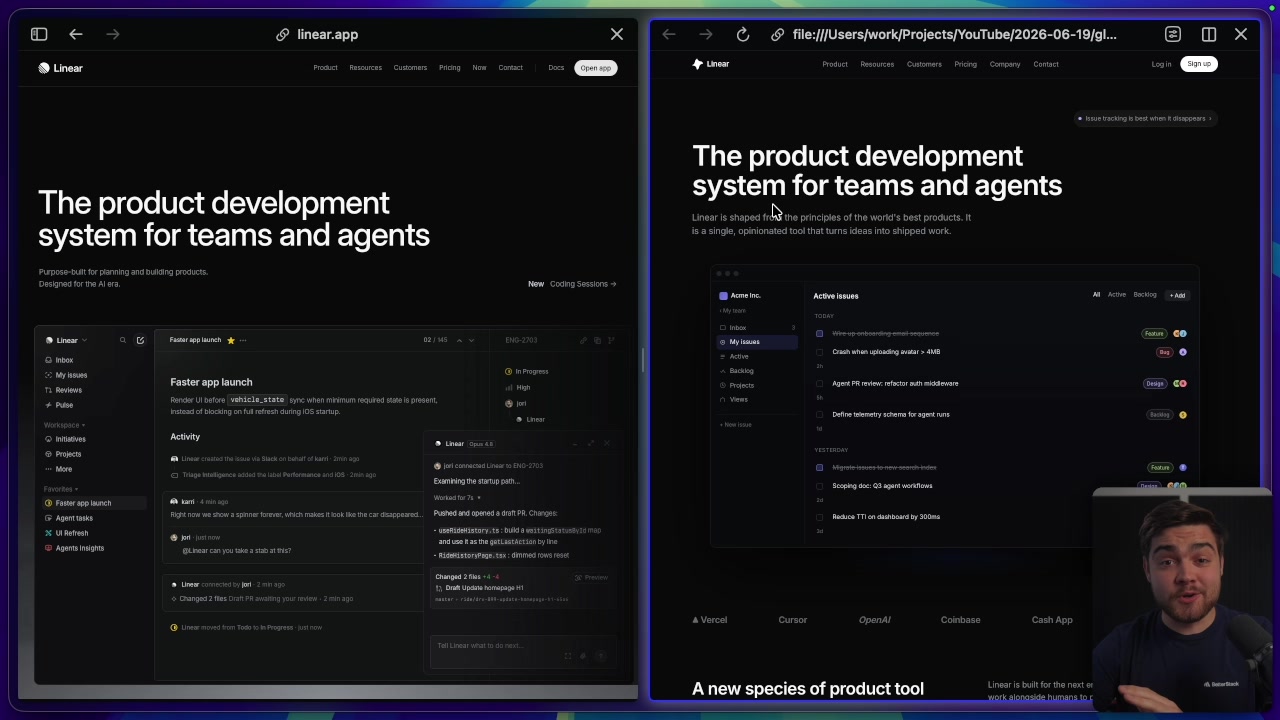Select the Active filter tab in issues mockup
This screenshot has height=720, width=1280.
(x=1116, y=295)
